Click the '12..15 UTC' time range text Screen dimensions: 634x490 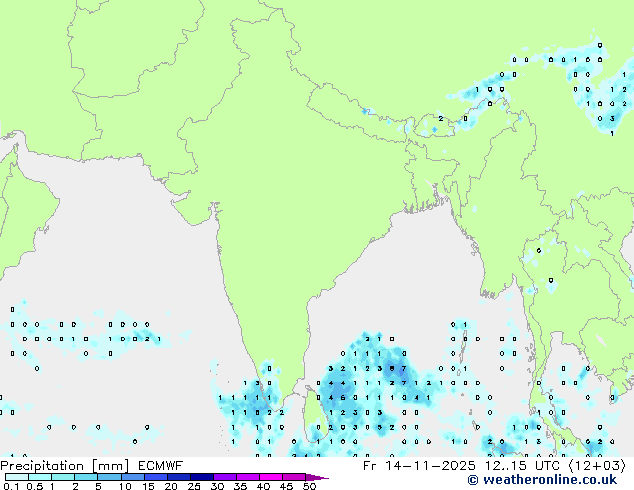point(522,465)
